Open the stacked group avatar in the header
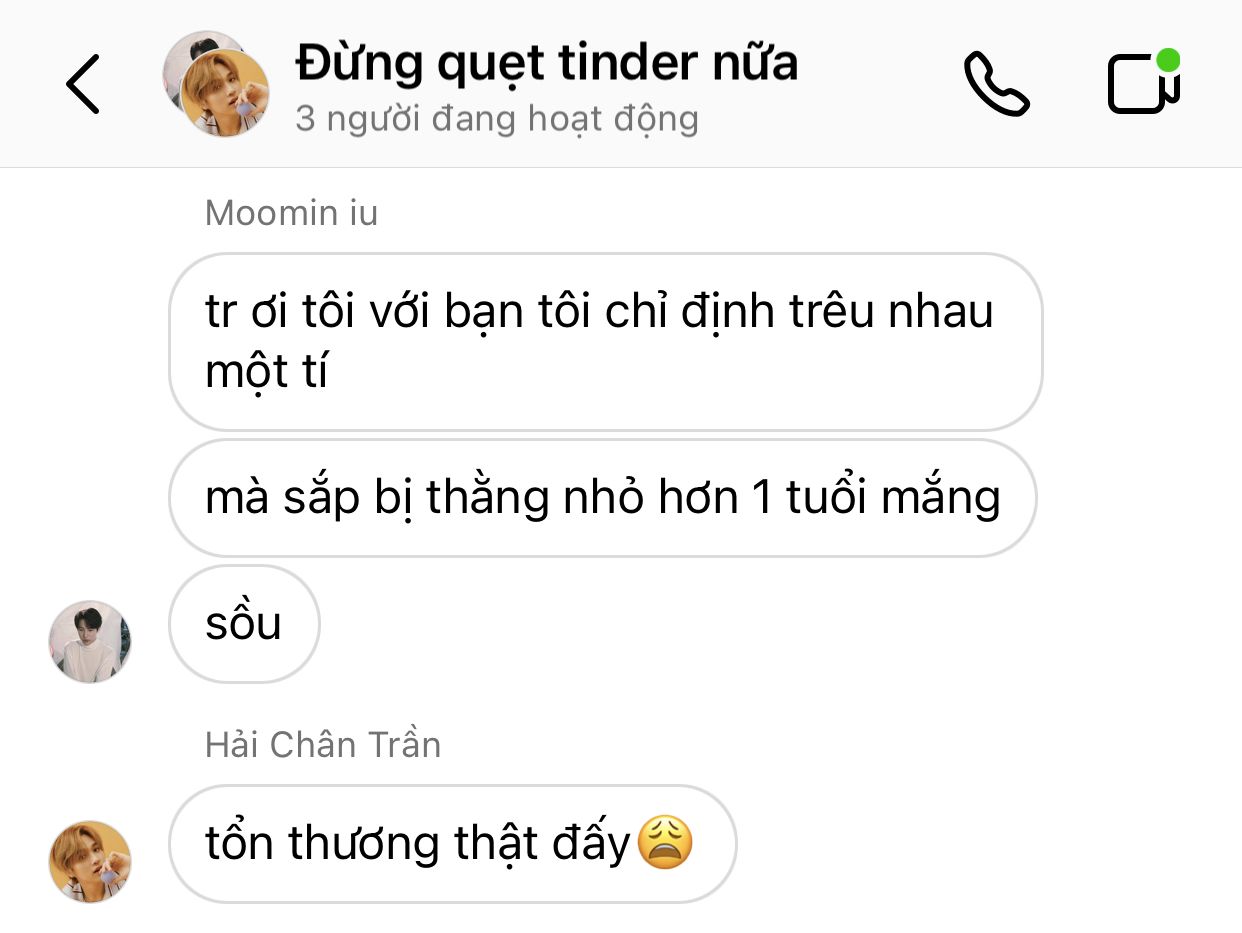The height and width of the screenshot is (933, 1242). coord(216,84)
